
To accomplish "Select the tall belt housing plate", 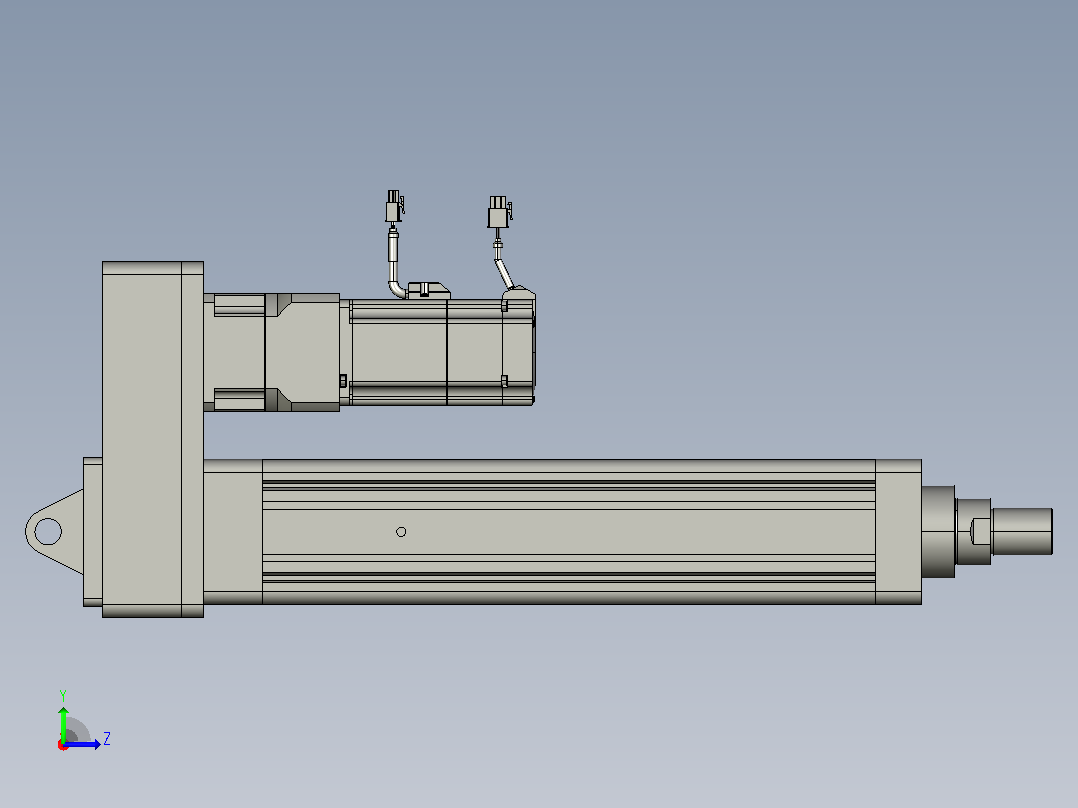I will pyautogui.click(x=153, y=439).
